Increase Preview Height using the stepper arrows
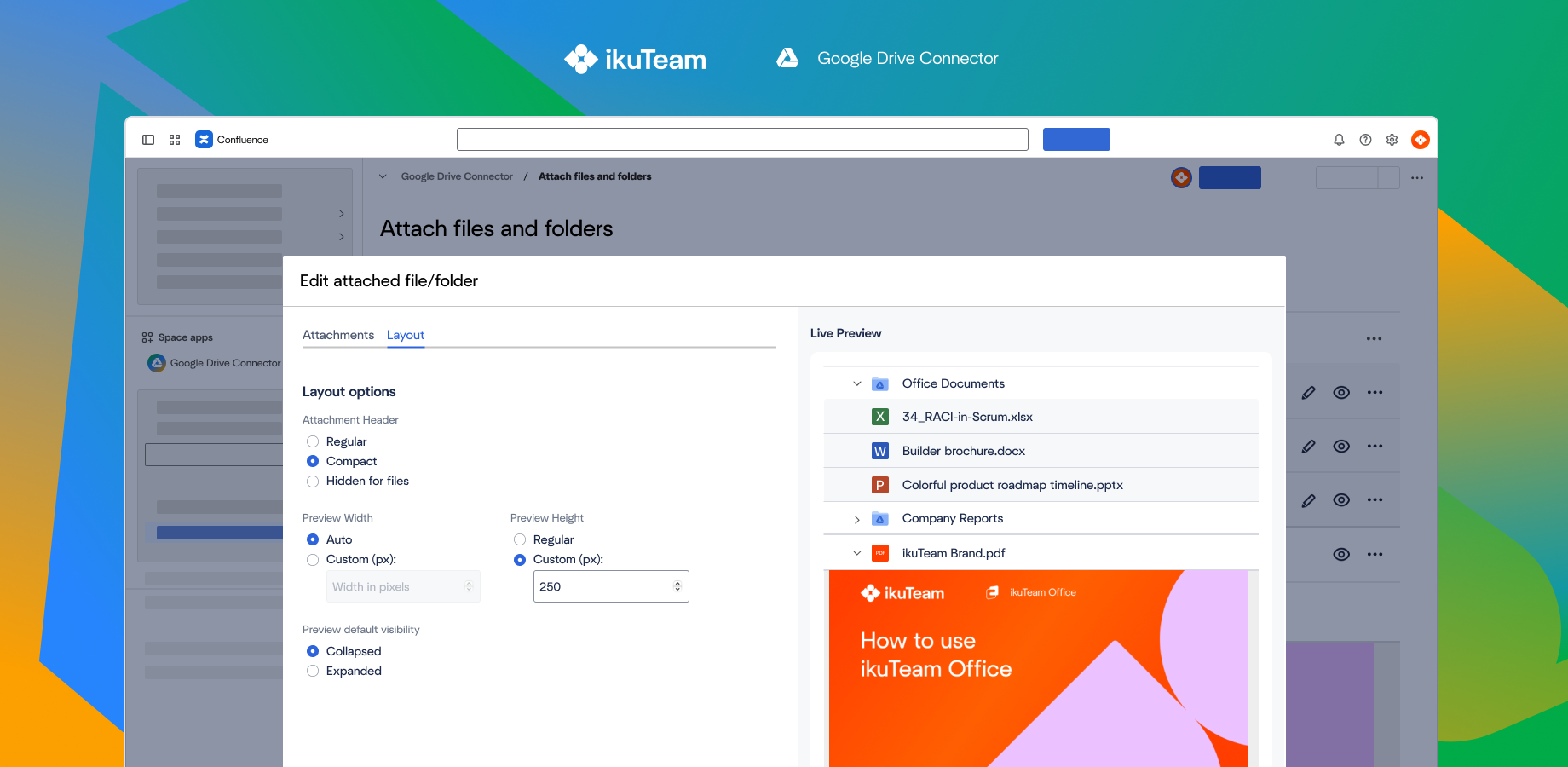The height and width of the screenshot is (767, 1568). [x=677, y=582]
